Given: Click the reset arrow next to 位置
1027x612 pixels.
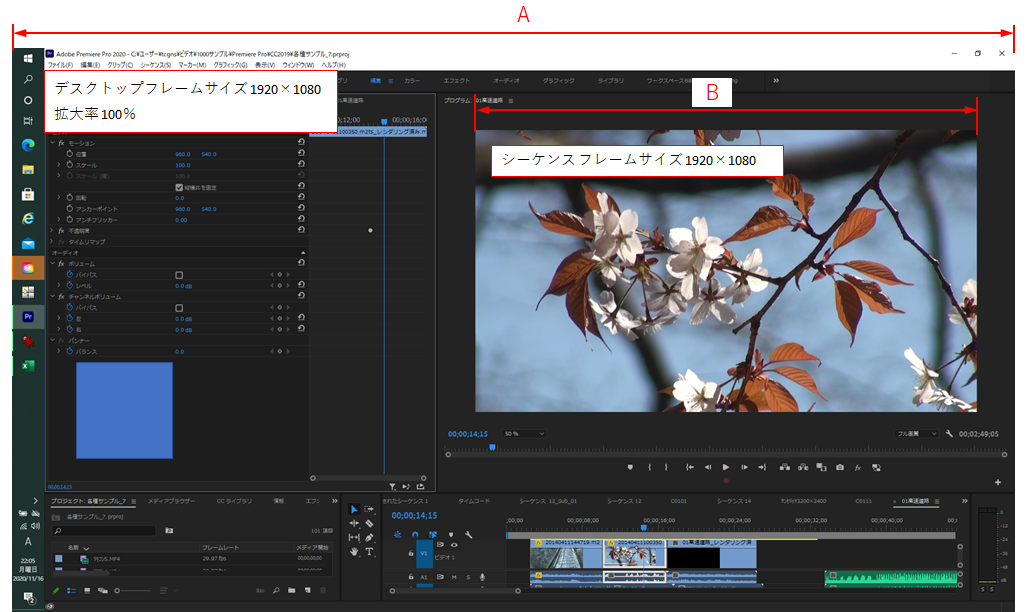Looking at the screenshot, I should (x=301, y=154).
